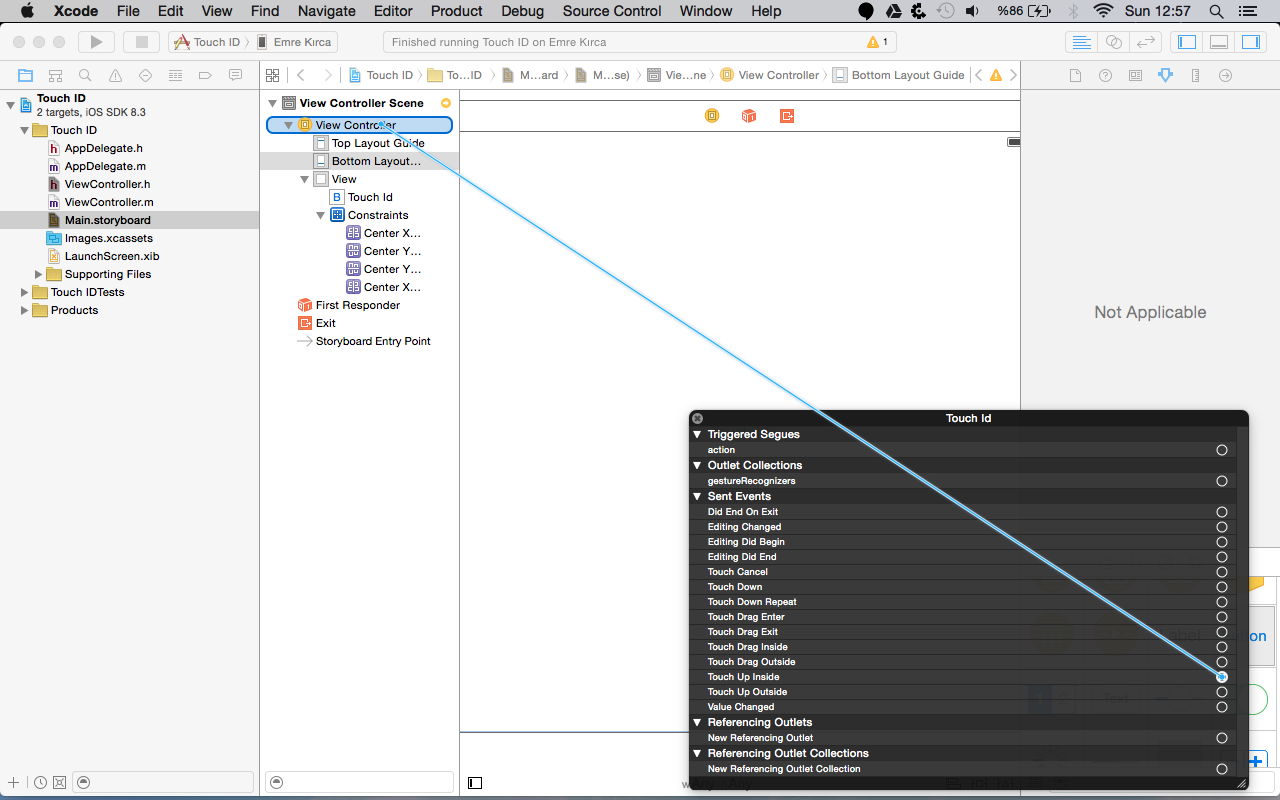Screen dimensions: 1280x800
Task: Open the Editor menu
Action: point(393,11)
